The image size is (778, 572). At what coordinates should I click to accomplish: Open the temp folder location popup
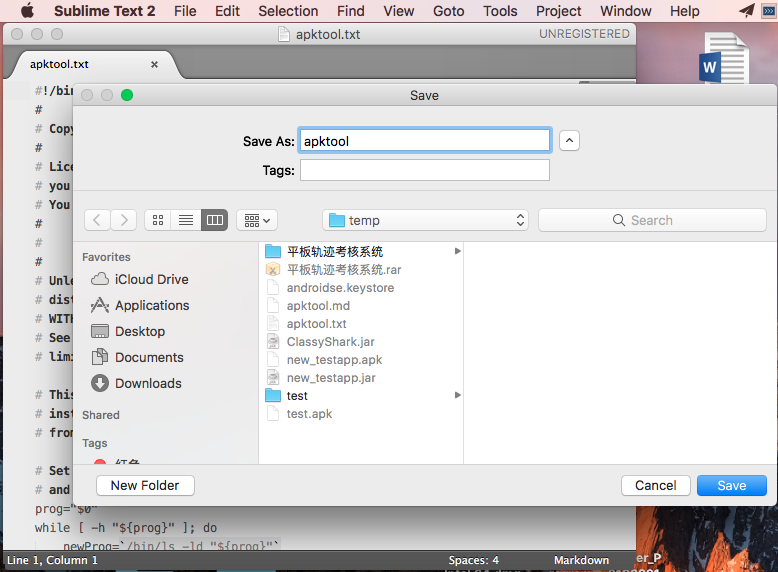coord(425,220)
